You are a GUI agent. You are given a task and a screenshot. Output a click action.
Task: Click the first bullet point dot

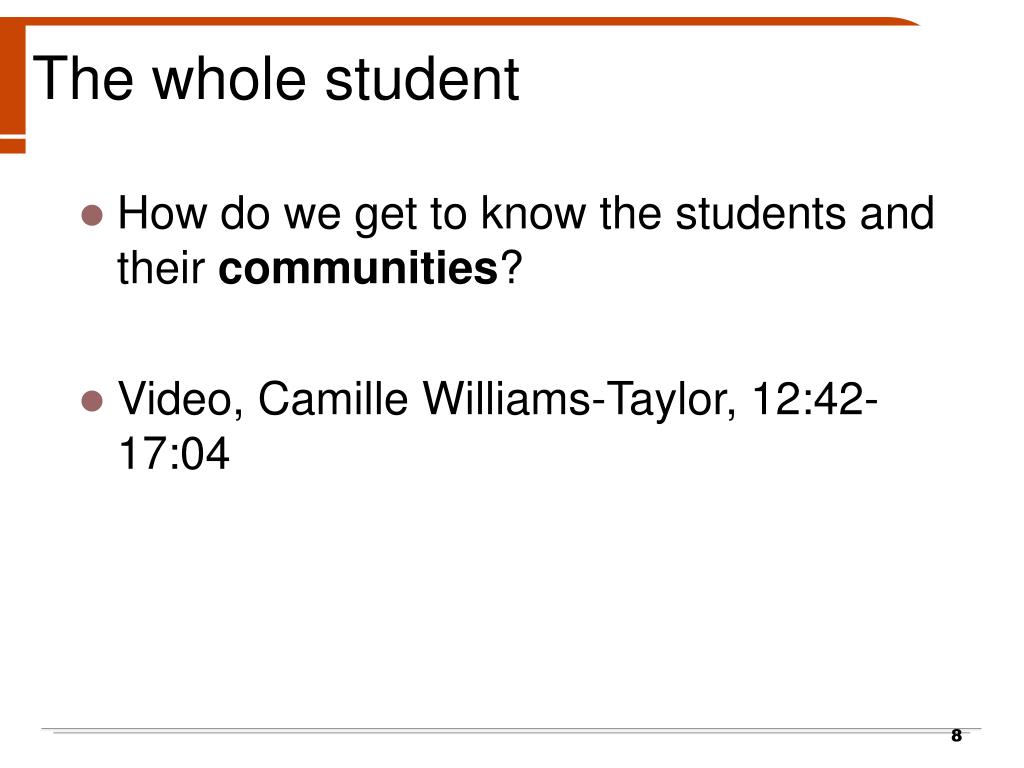pyautogui.click(x=92, y=216)
